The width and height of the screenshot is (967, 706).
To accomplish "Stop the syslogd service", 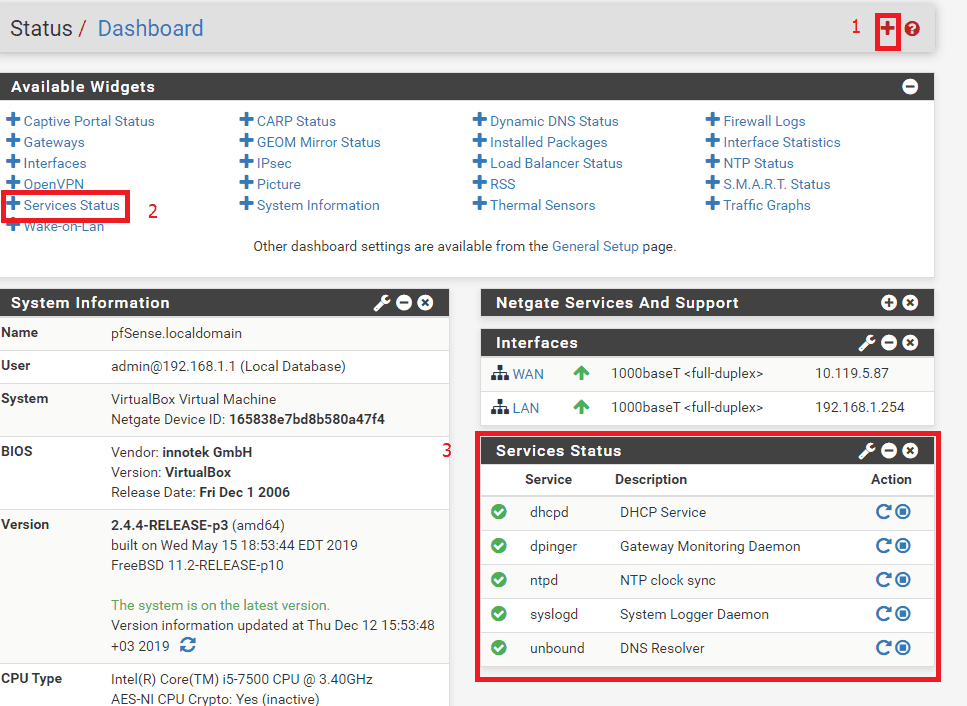I will pos(903,614).
